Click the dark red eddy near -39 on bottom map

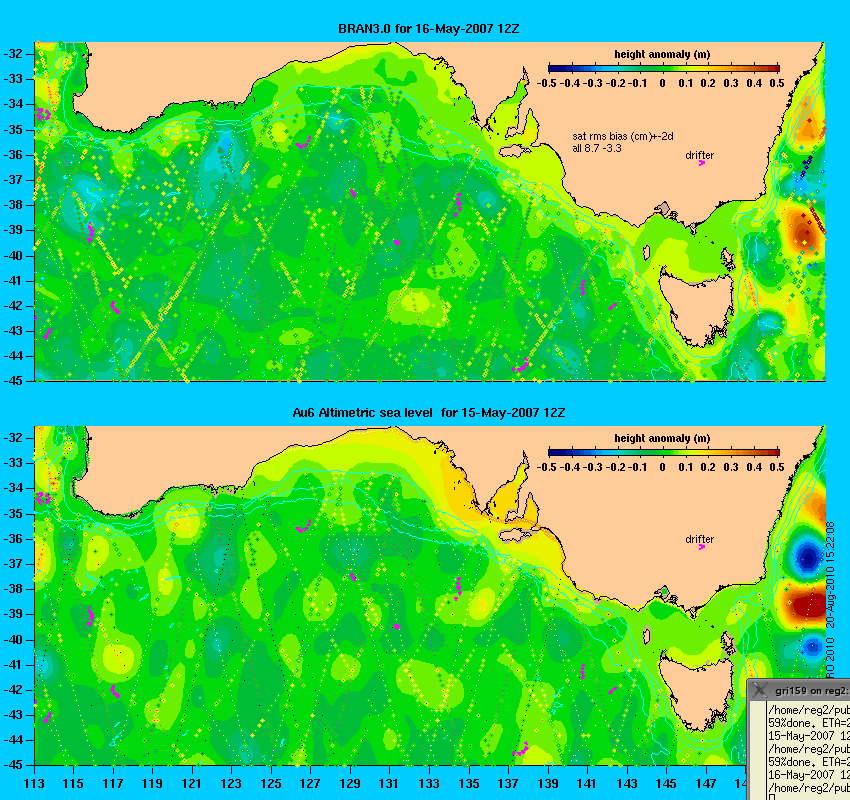click(x=807, y=604)
